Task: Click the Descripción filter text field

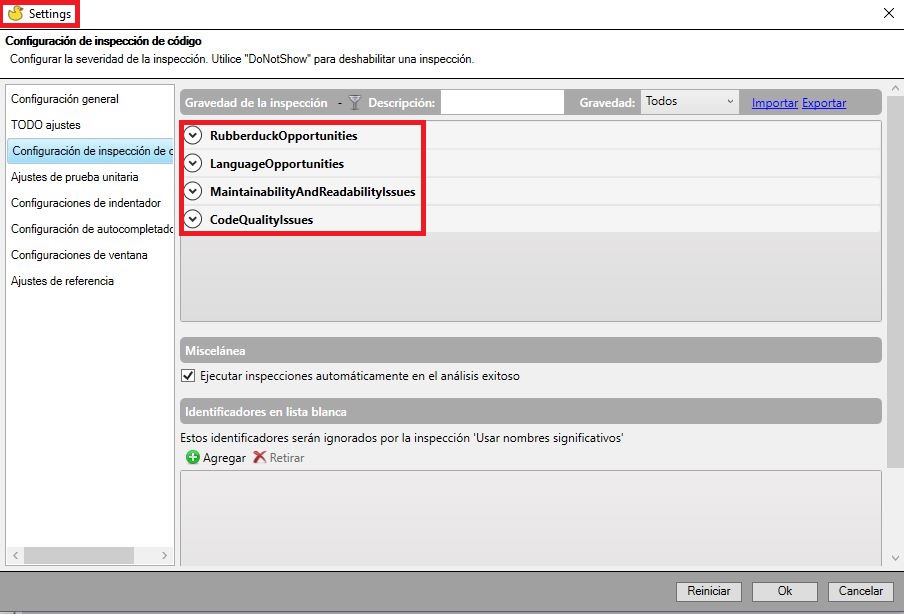Action: pyautogui.click(x=502, y=102)
